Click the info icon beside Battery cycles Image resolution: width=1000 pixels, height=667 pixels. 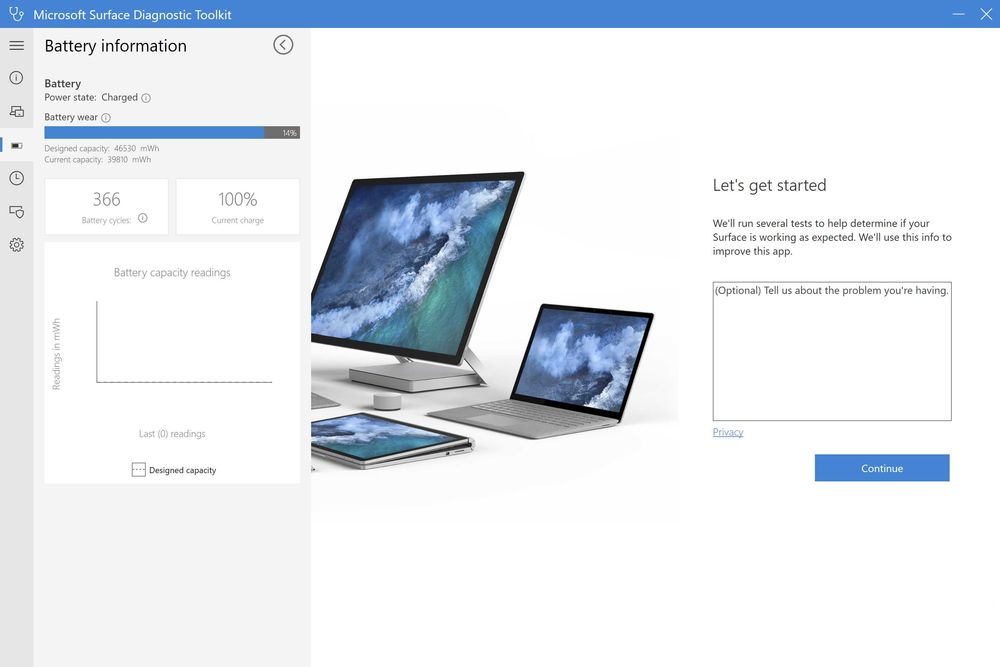click(143, 218)
